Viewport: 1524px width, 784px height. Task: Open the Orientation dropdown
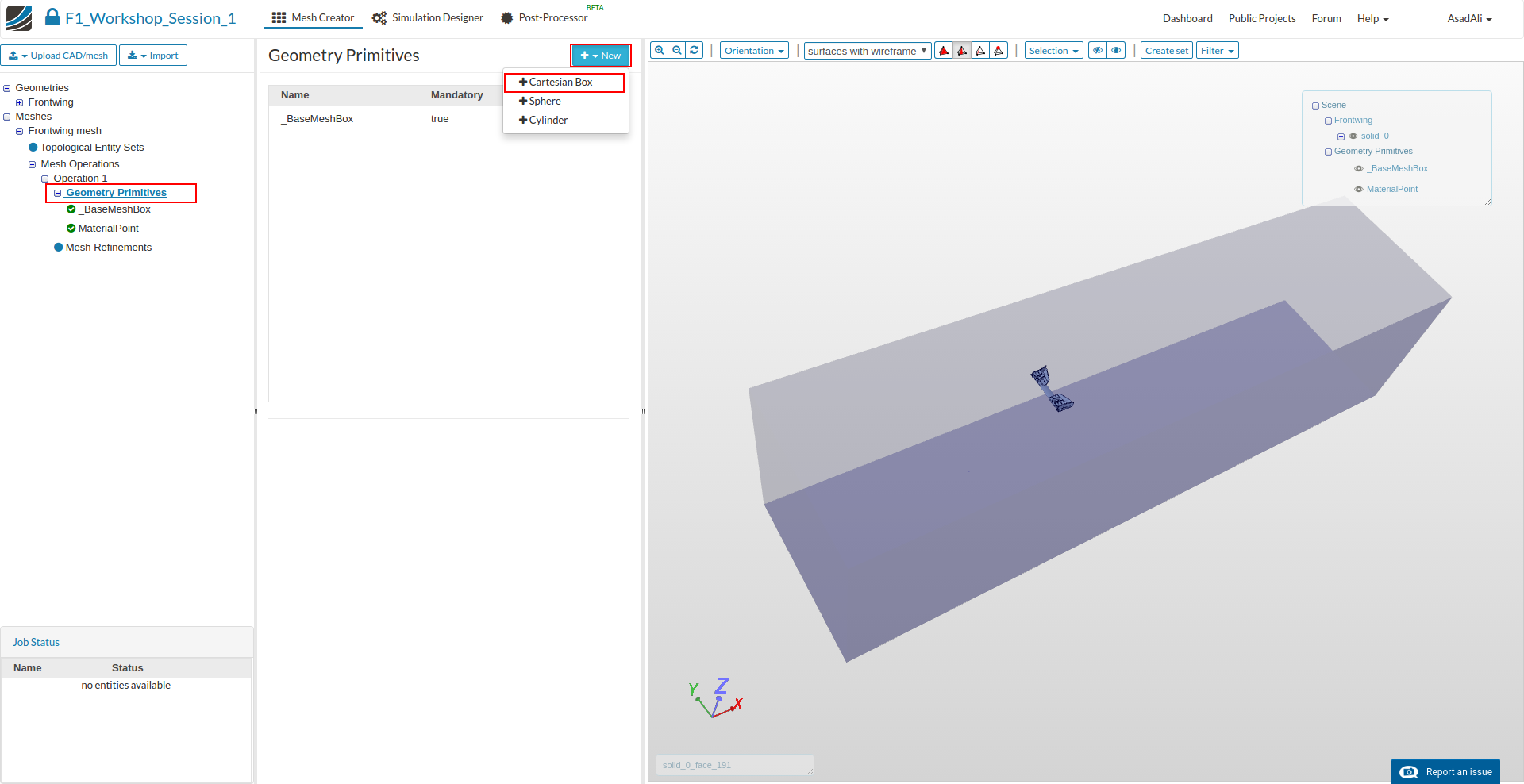click(x=754, y=51)
